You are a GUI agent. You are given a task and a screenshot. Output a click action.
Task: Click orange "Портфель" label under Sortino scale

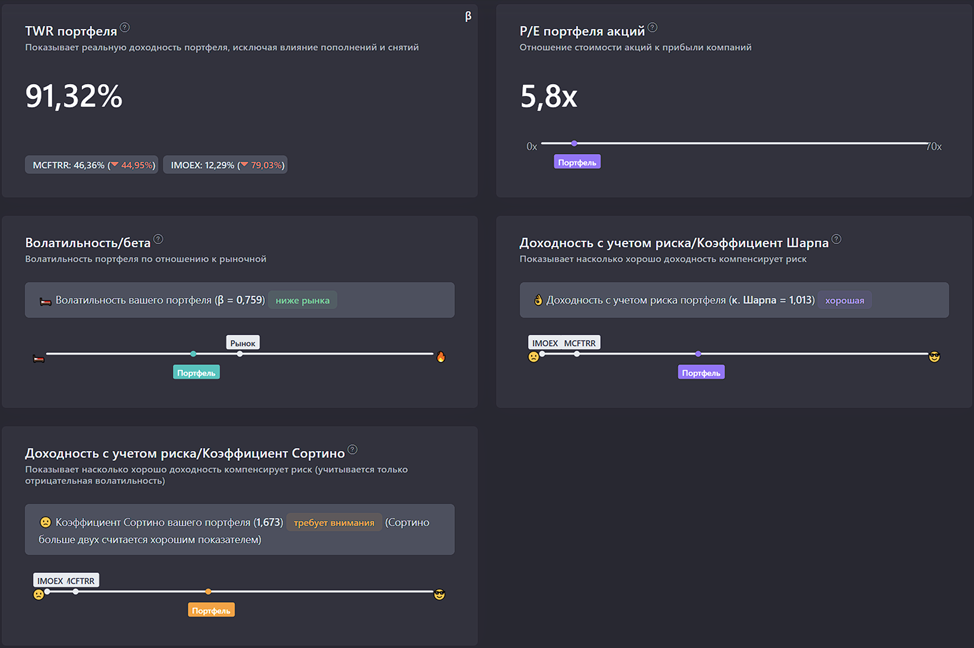point(211,610)
